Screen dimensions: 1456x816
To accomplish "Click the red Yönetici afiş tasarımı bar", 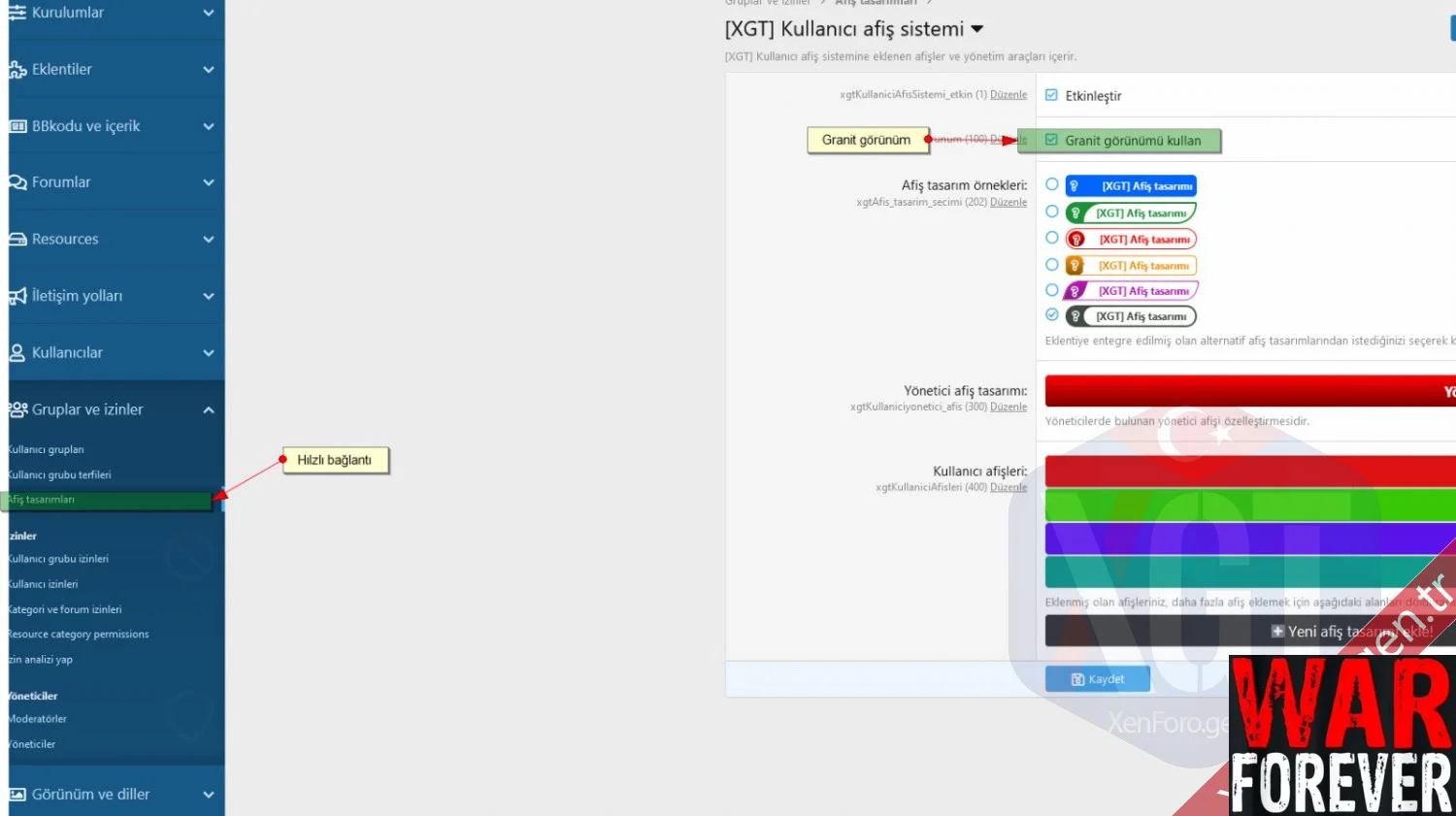I will [1250, 391].
